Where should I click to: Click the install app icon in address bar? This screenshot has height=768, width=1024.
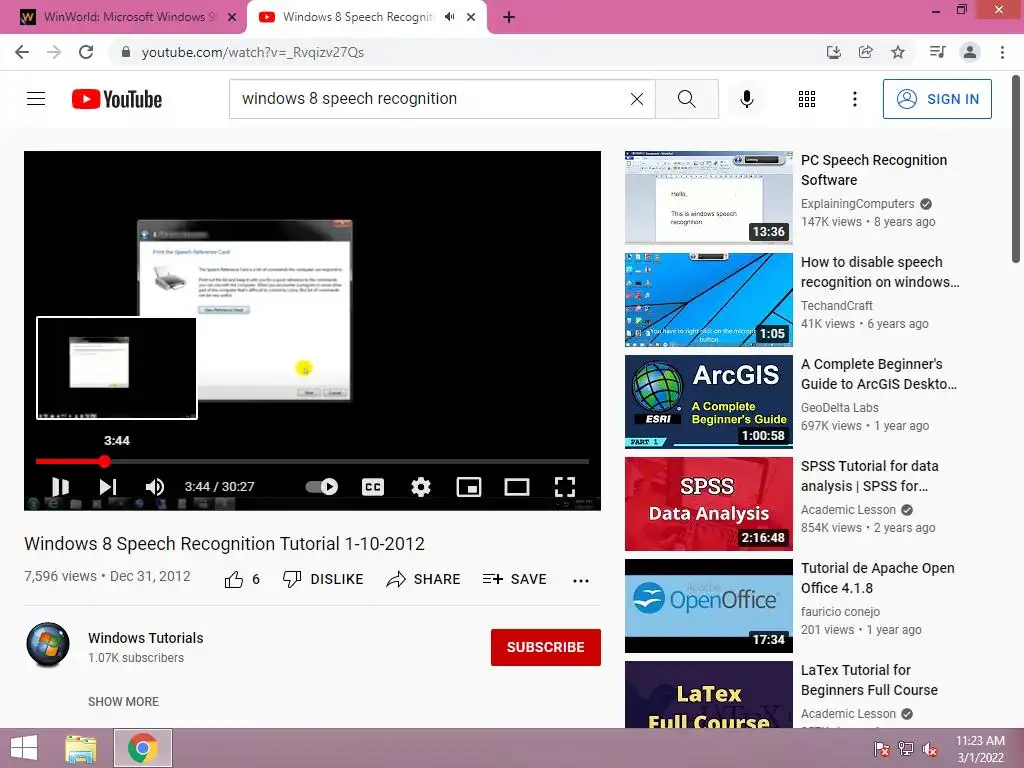click(x=833, y=52)
